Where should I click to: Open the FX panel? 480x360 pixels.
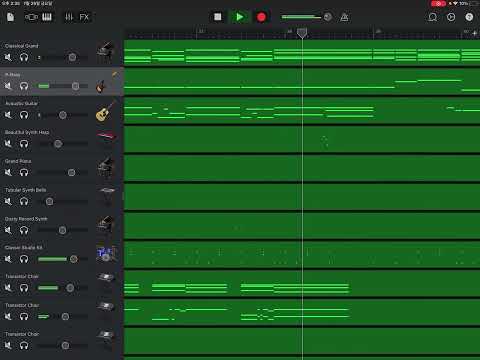point(84,17)
